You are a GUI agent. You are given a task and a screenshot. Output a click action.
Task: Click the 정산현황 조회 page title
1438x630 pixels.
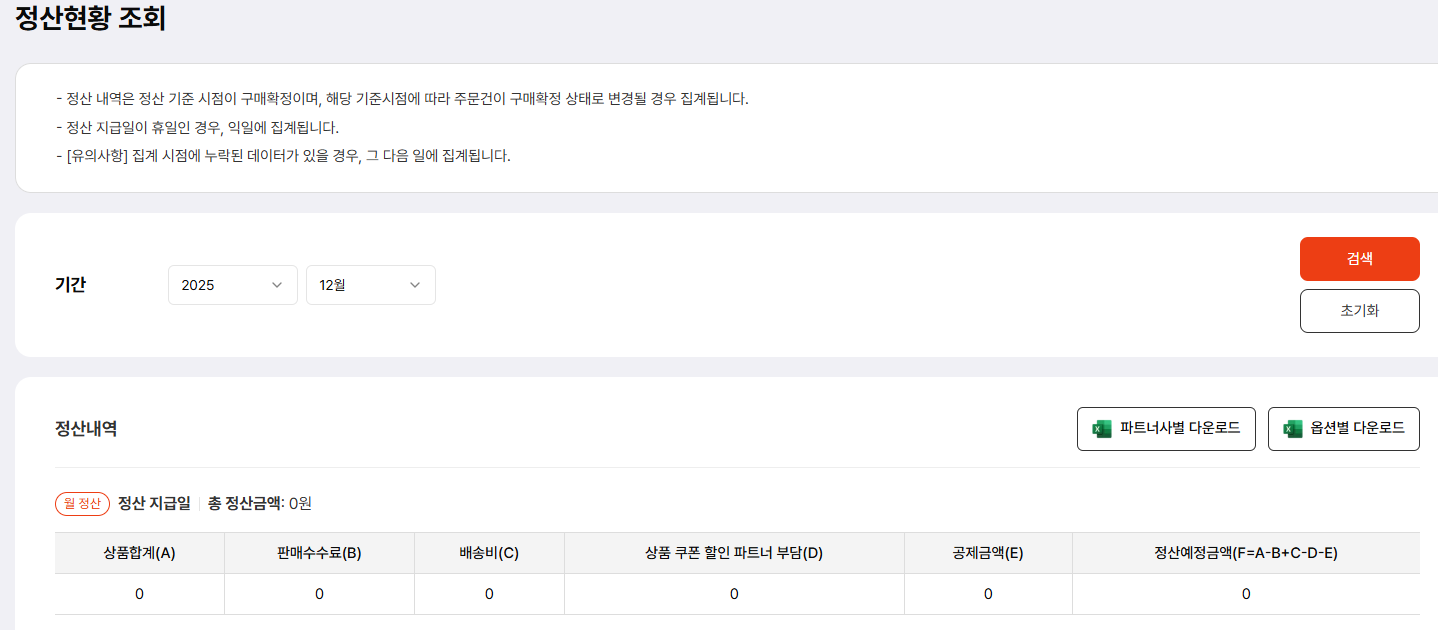[91, 18]
